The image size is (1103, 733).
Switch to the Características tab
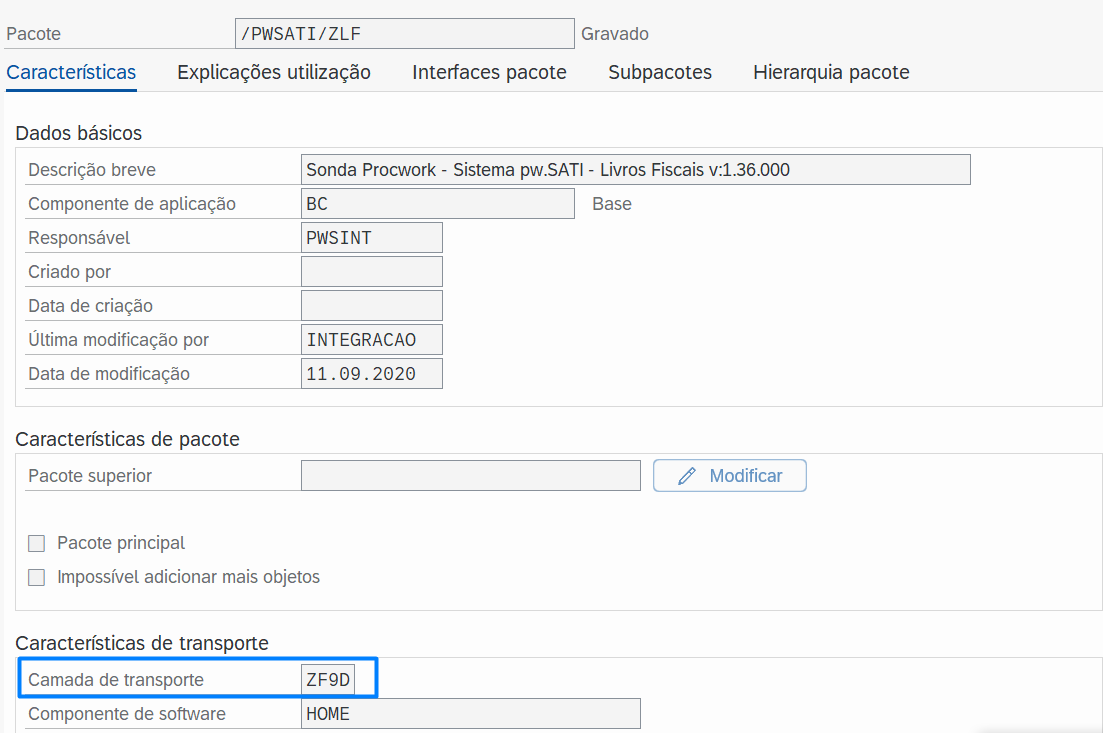71,72
